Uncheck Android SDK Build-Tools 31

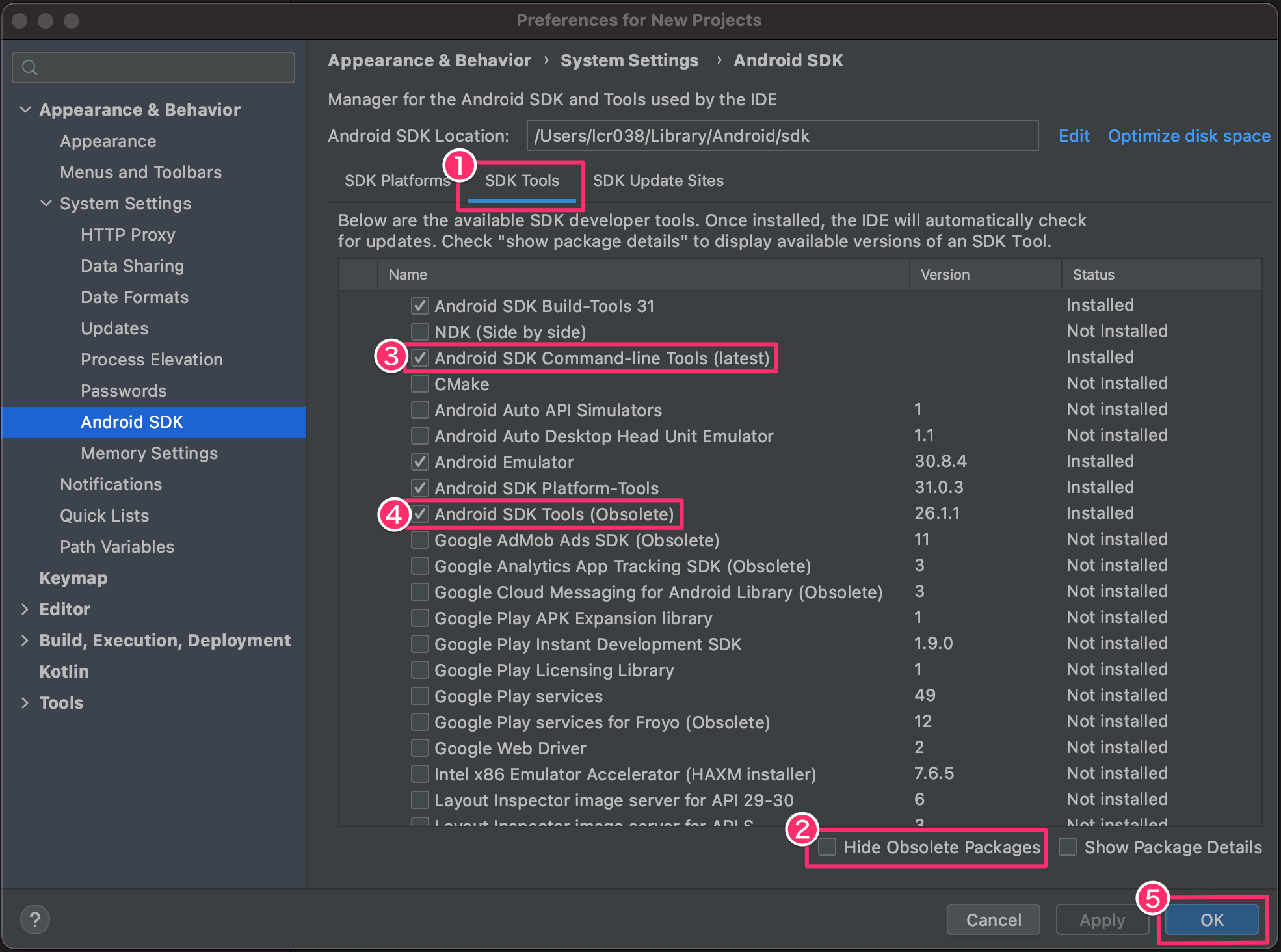tap(420, 306)
